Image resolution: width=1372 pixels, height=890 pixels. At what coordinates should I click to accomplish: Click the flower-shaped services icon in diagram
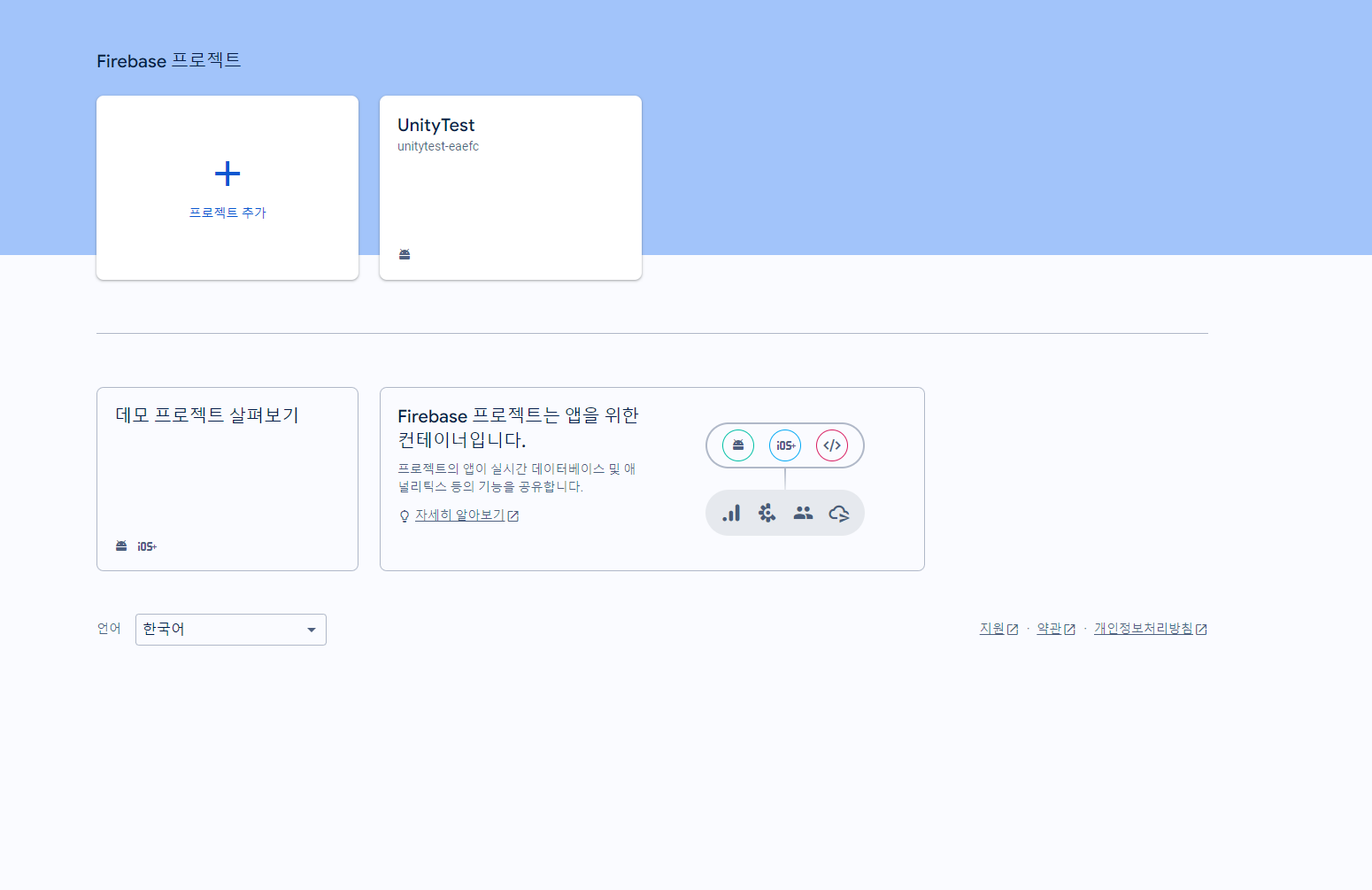pos(767,513)
